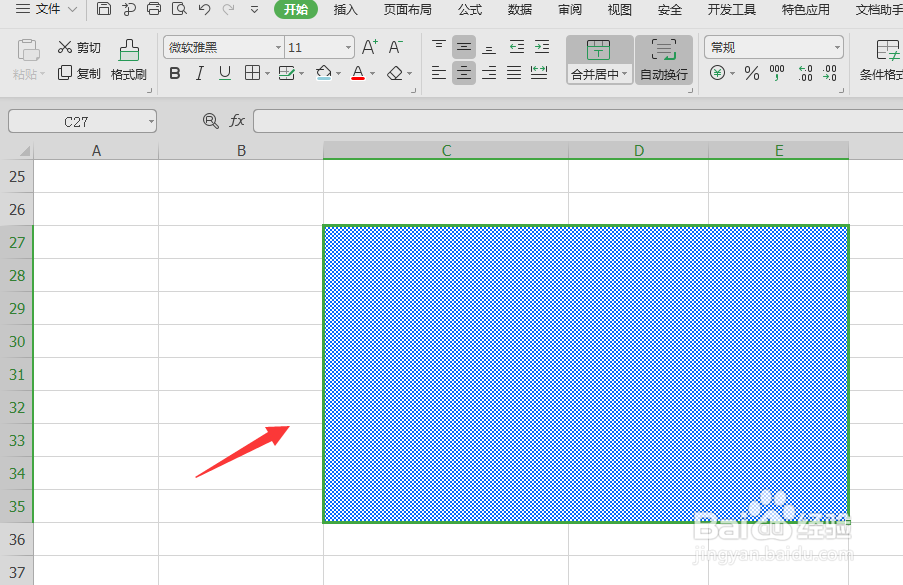Open quick access toolbar customize dropdown

coord(254,10)
